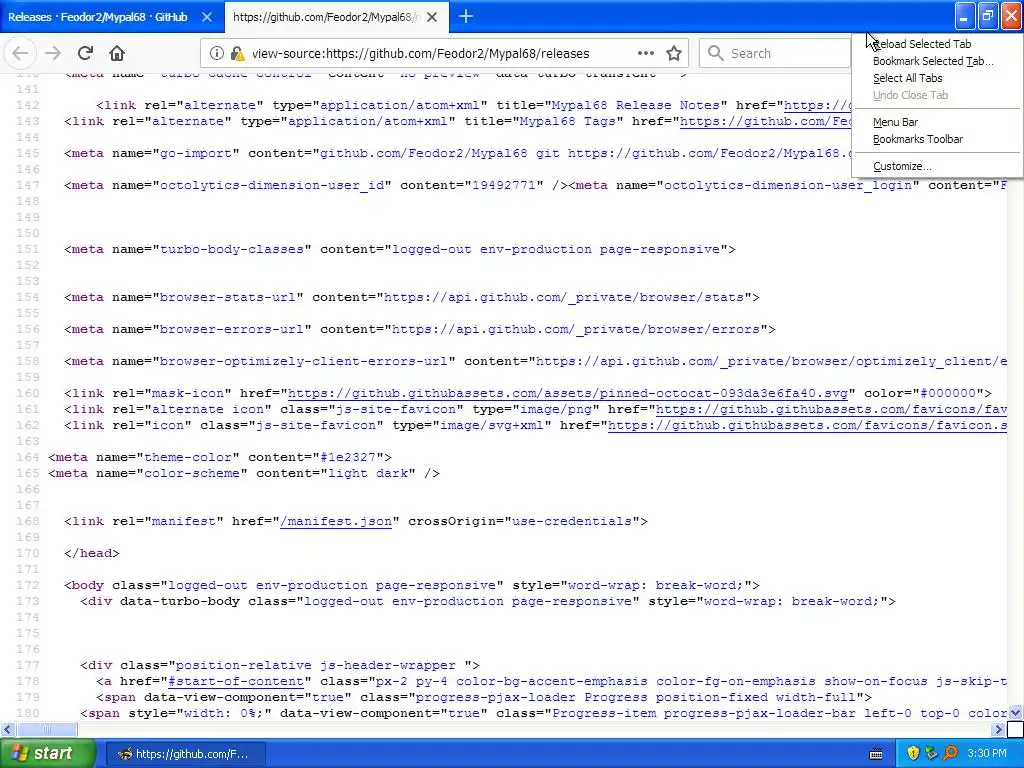Click the "width: 0%;" style value

coord(224,713)
